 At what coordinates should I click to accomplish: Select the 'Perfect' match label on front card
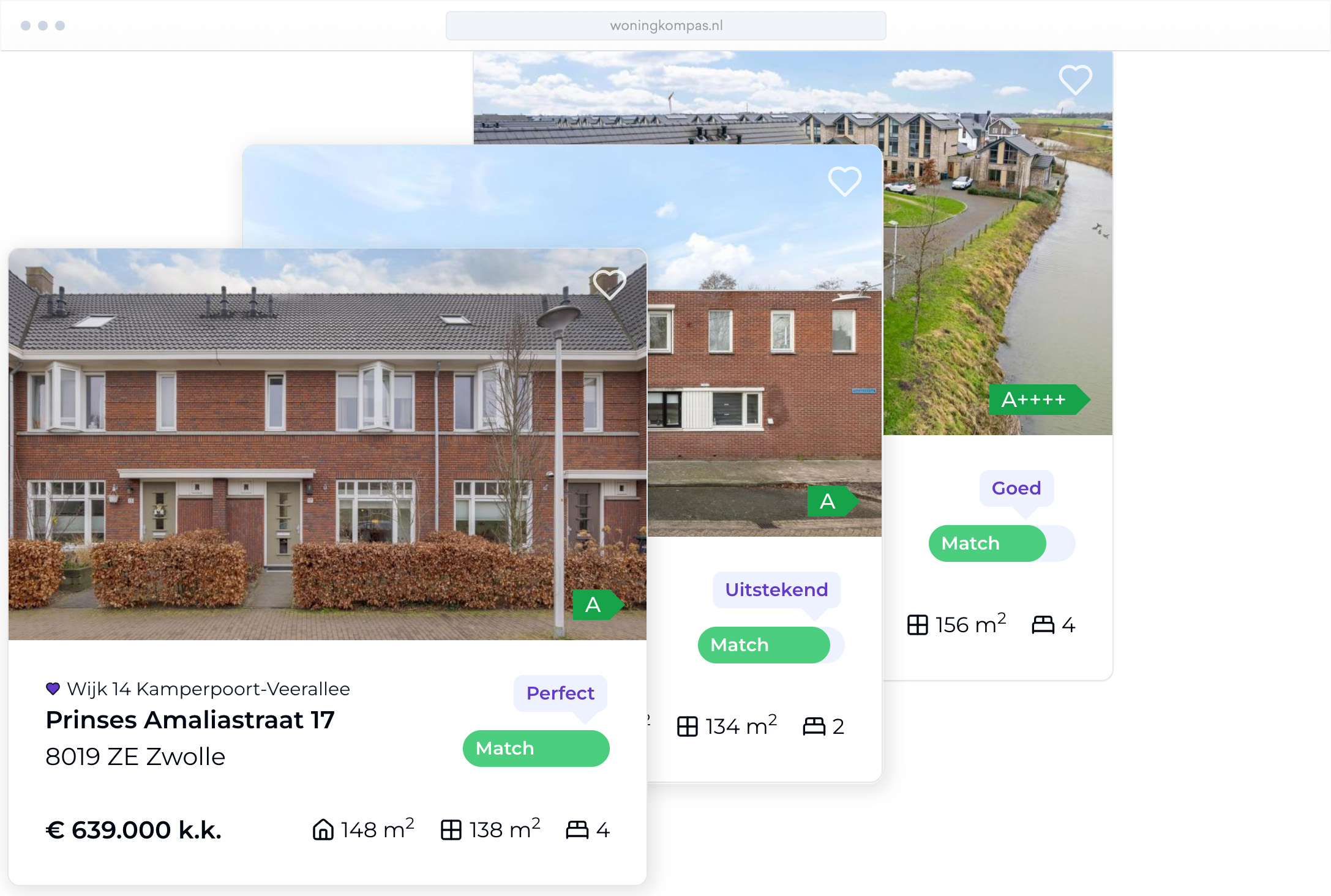coord(561,693)
